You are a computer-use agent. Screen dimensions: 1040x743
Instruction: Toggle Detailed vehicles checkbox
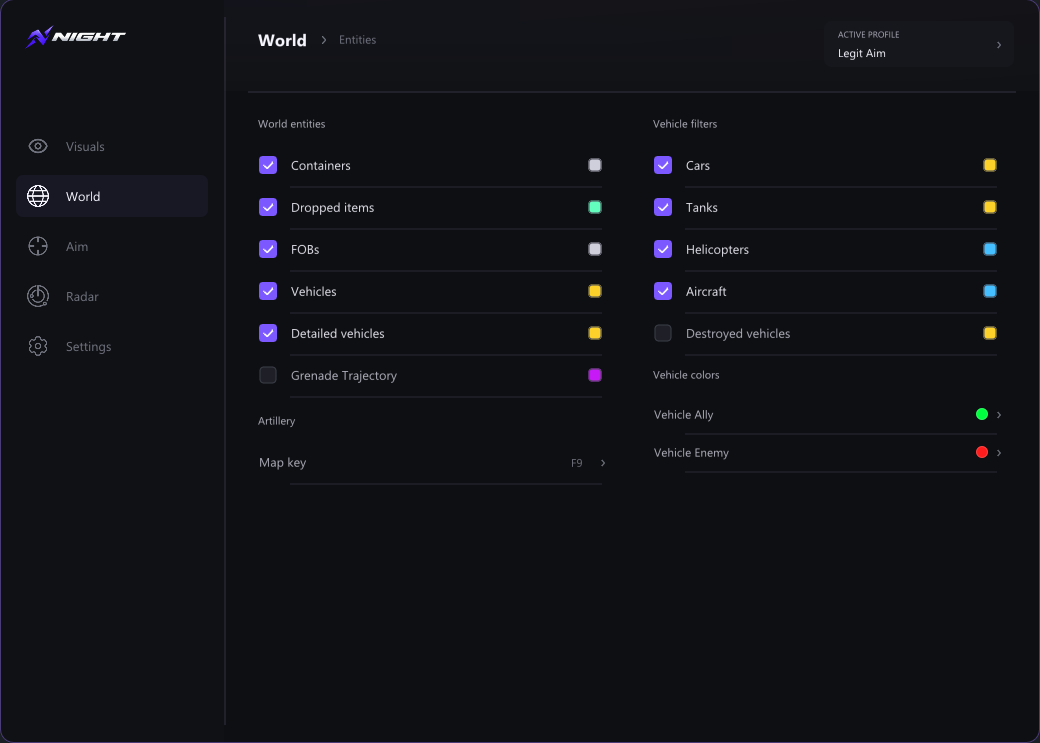click(x=268, y=333)
